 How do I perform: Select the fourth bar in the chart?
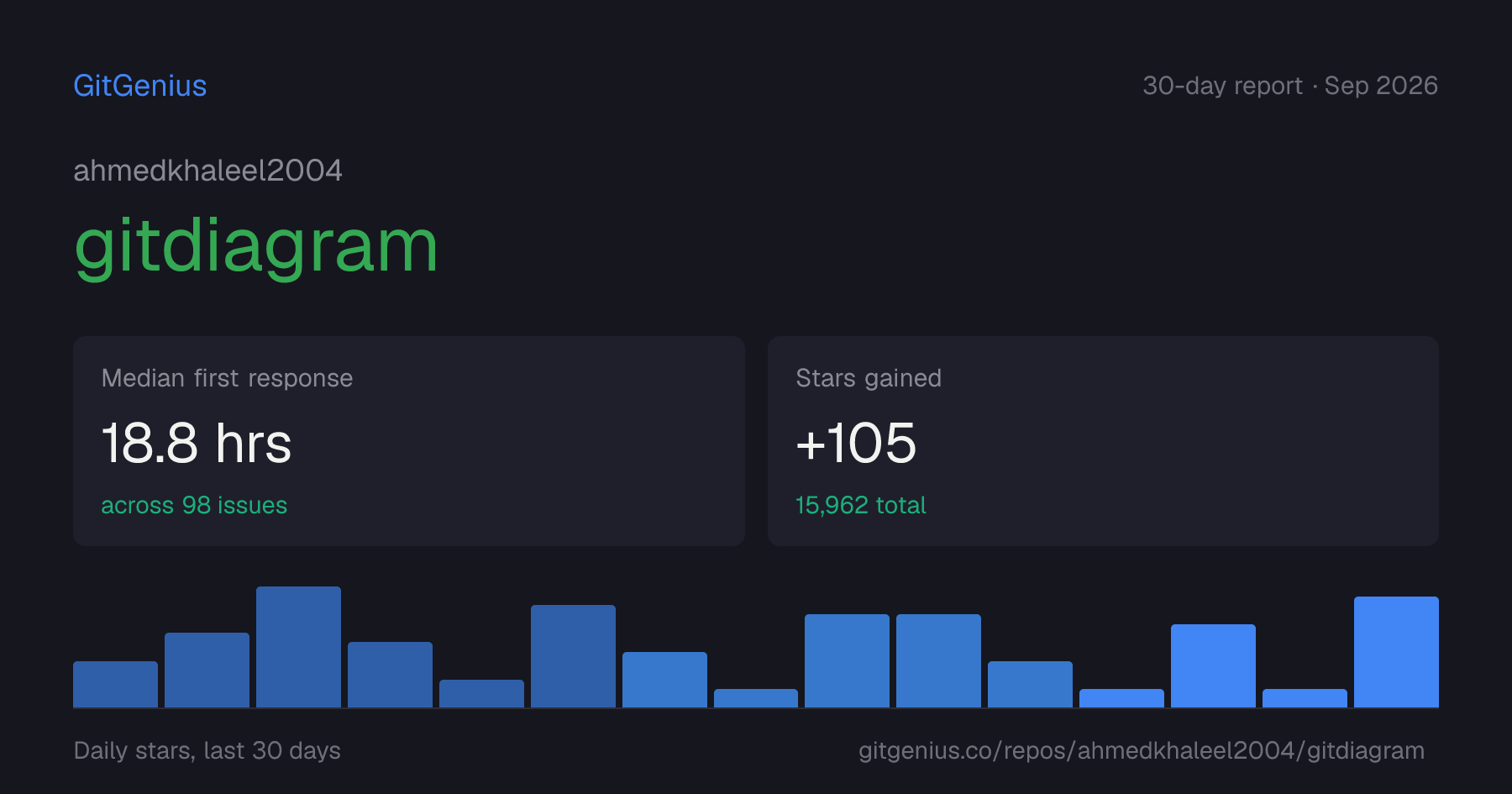coord(390,675)
